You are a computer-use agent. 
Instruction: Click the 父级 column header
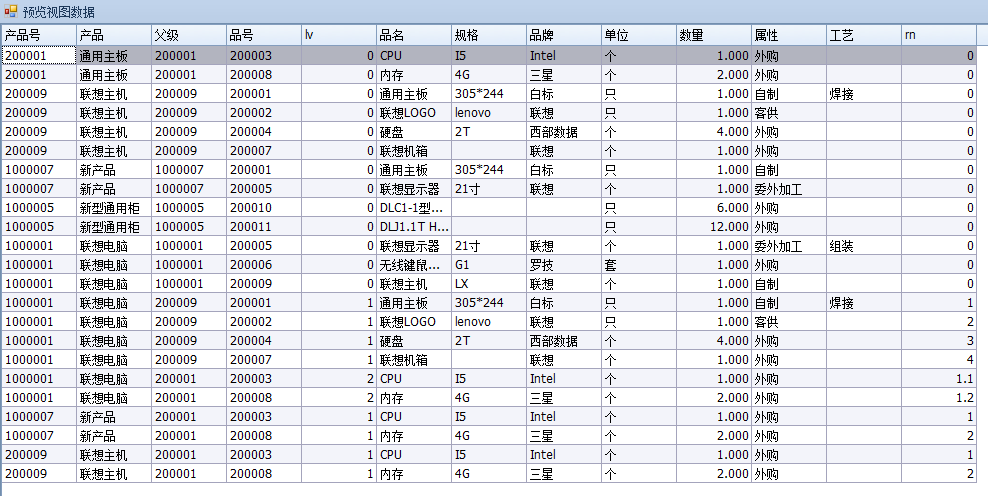click(189, 35)
